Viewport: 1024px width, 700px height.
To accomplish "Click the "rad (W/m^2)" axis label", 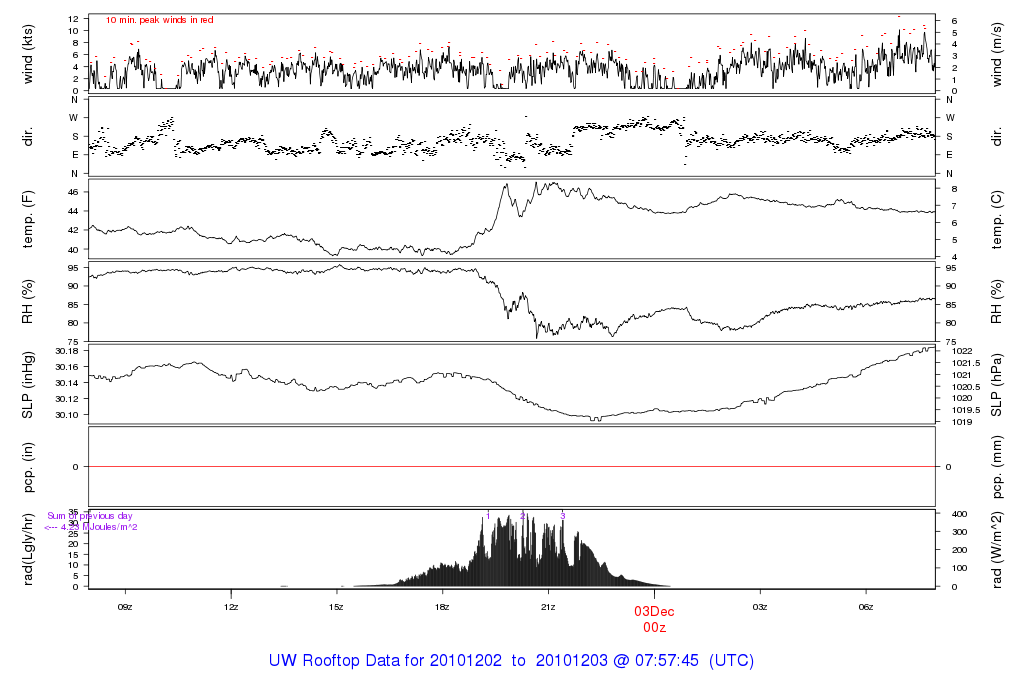I will tap(997, 550).
